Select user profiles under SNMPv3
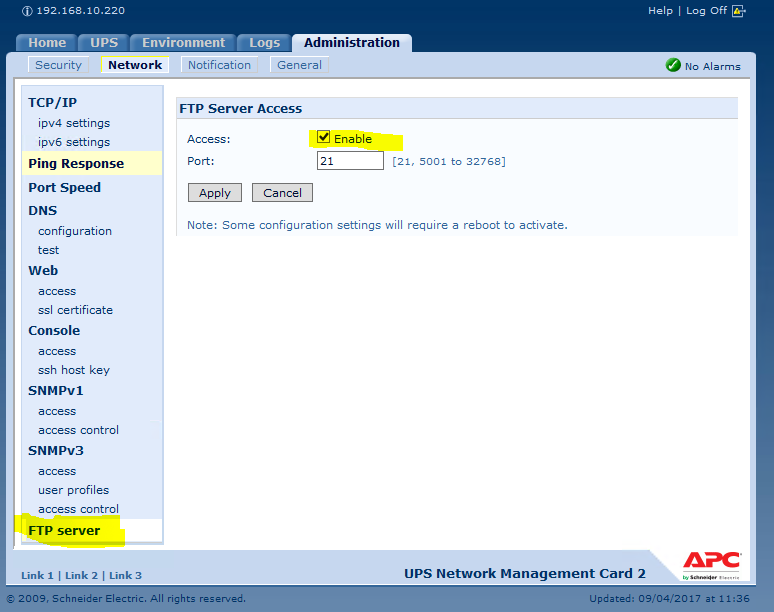 (x=73, y=490)
